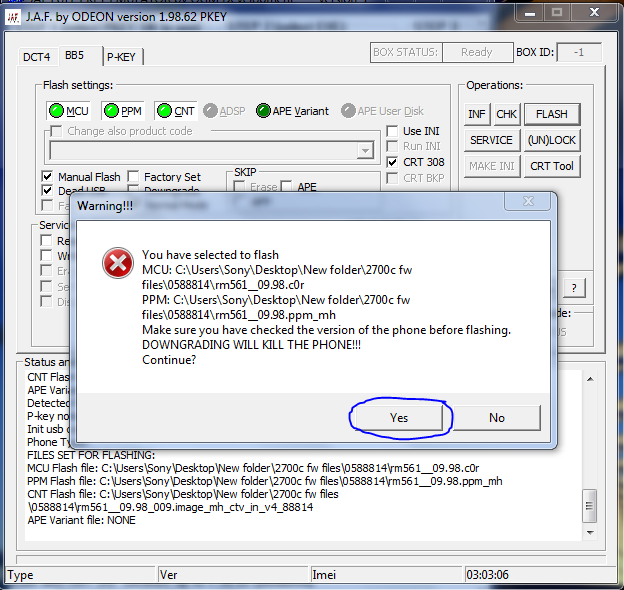Confirm flashing with the Yes button
Image resolution: width=624 pixels, height=590 pixels.
399,418
